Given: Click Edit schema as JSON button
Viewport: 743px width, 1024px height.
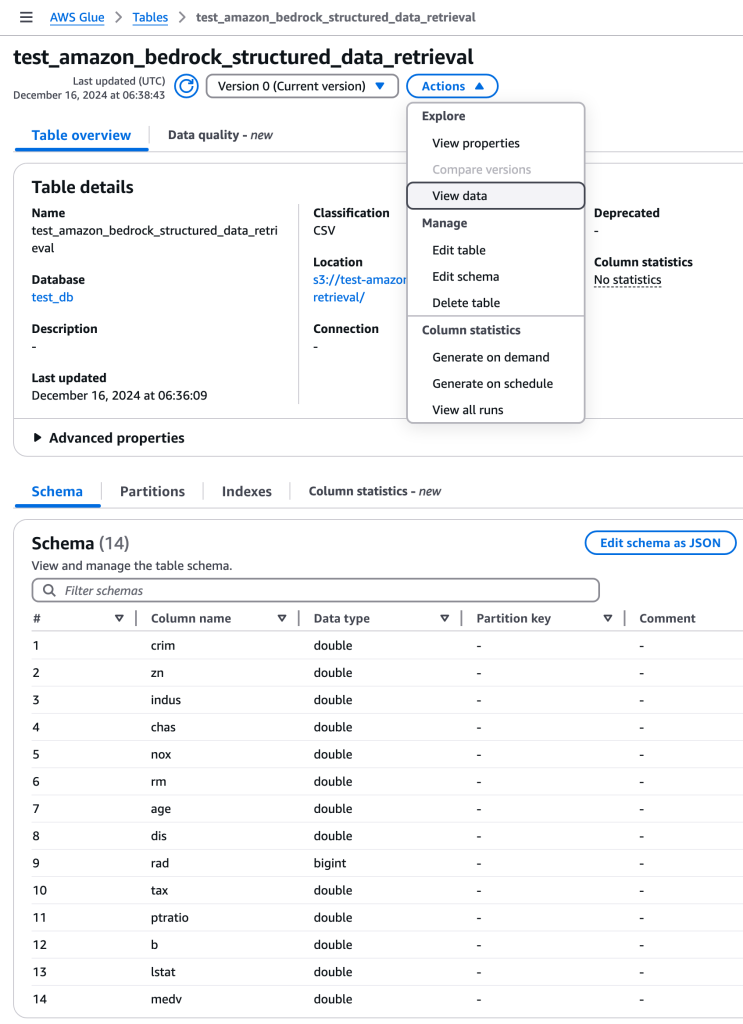Looking at the screenshot, I should coord(660,543).
